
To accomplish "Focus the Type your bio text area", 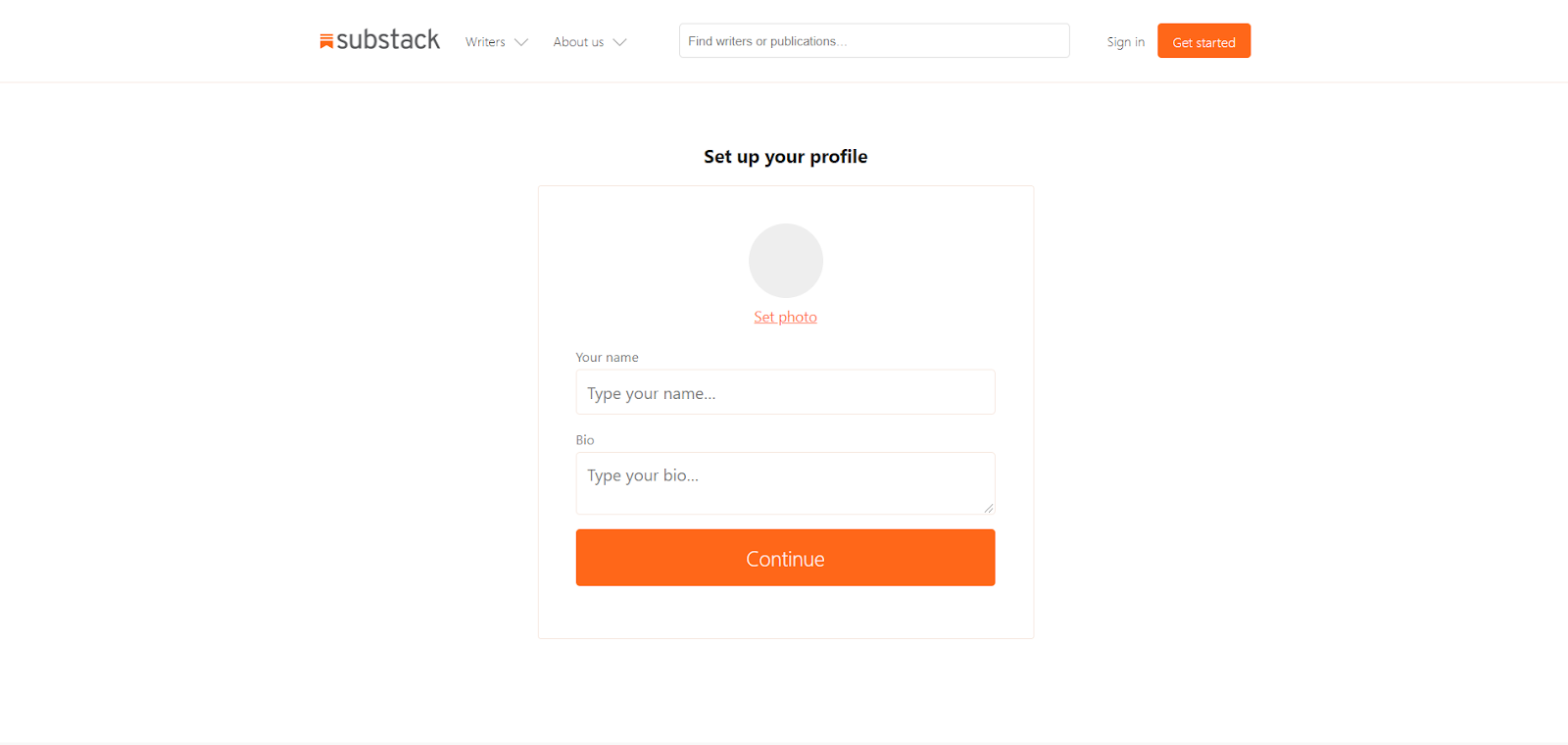I will coord(785,482).
